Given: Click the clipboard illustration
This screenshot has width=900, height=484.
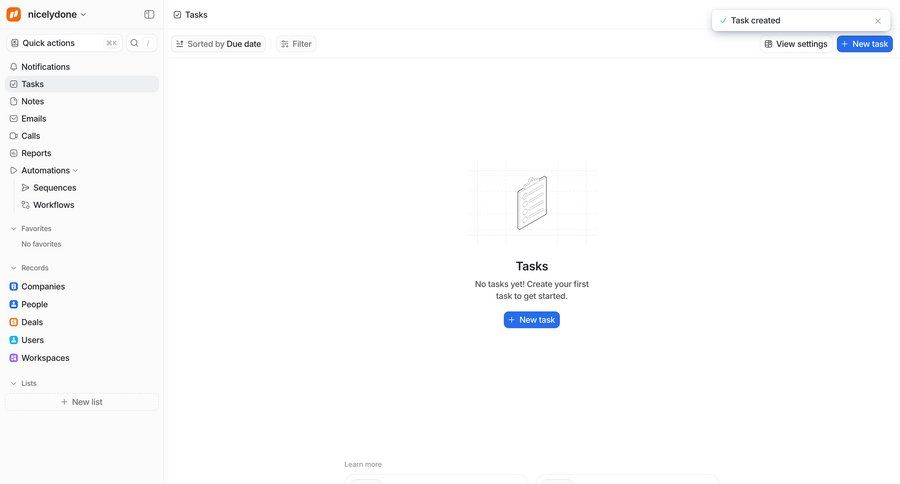Looking at the screenshot, I should coord(532,203).
